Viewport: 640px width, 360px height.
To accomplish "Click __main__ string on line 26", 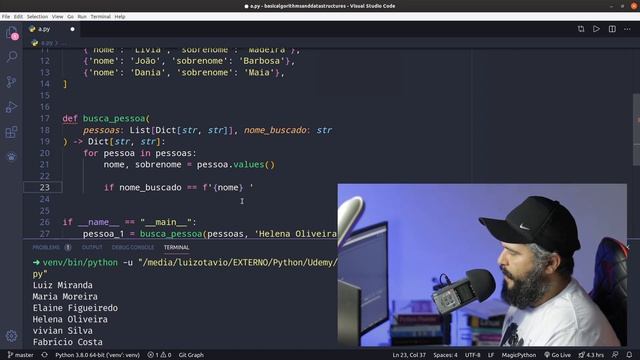I will coord(166,222).
